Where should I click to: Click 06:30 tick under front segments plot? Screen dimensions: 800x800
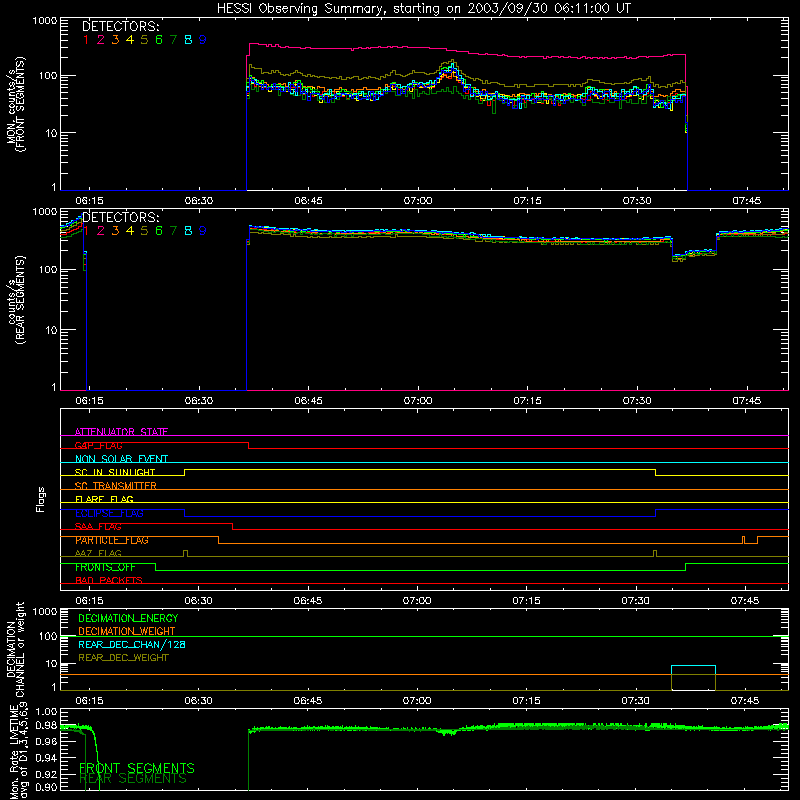[x=199, y=201]
